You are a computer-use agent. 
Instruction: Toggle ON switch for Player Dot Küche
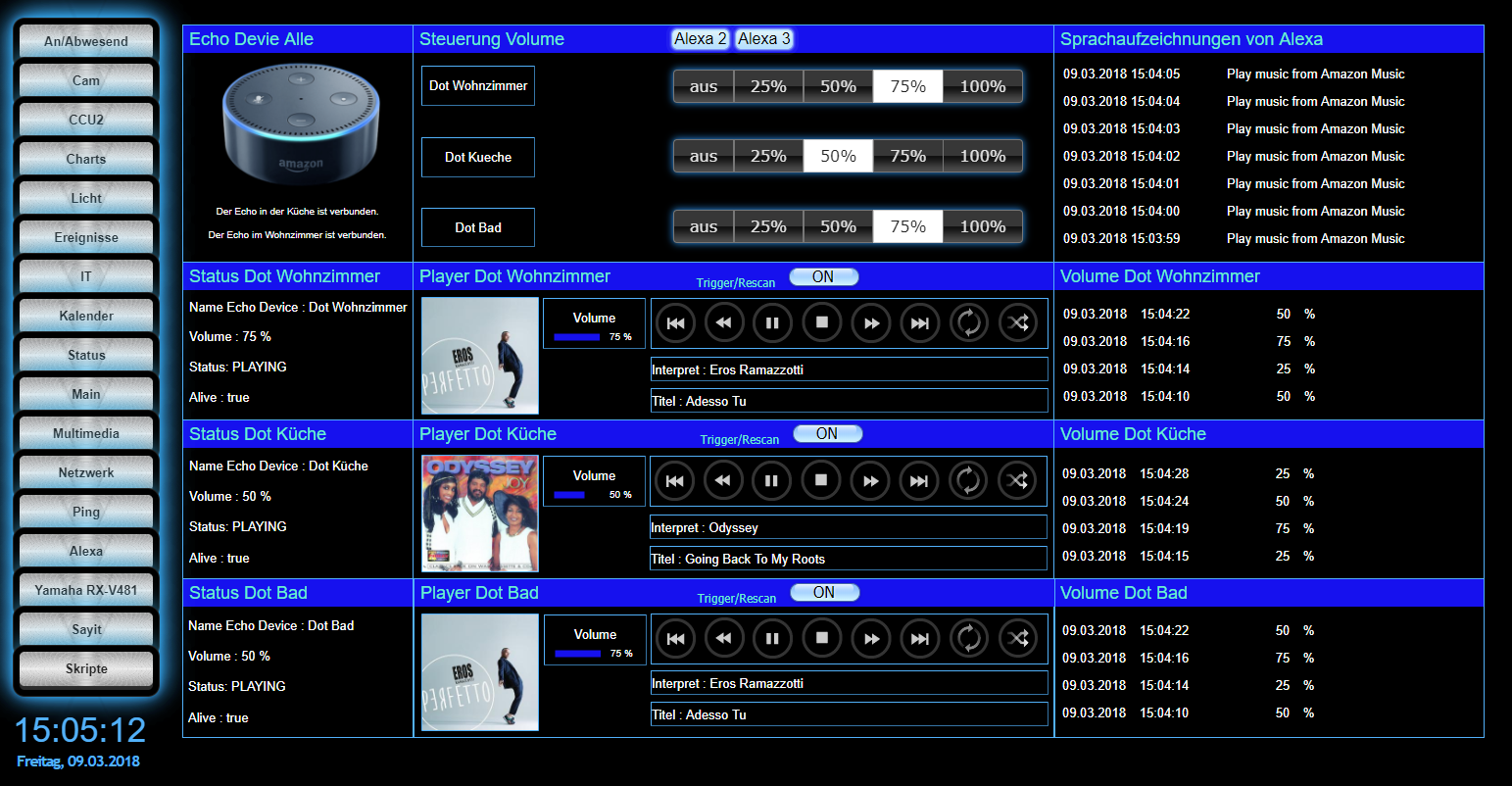tap(827, 434)
